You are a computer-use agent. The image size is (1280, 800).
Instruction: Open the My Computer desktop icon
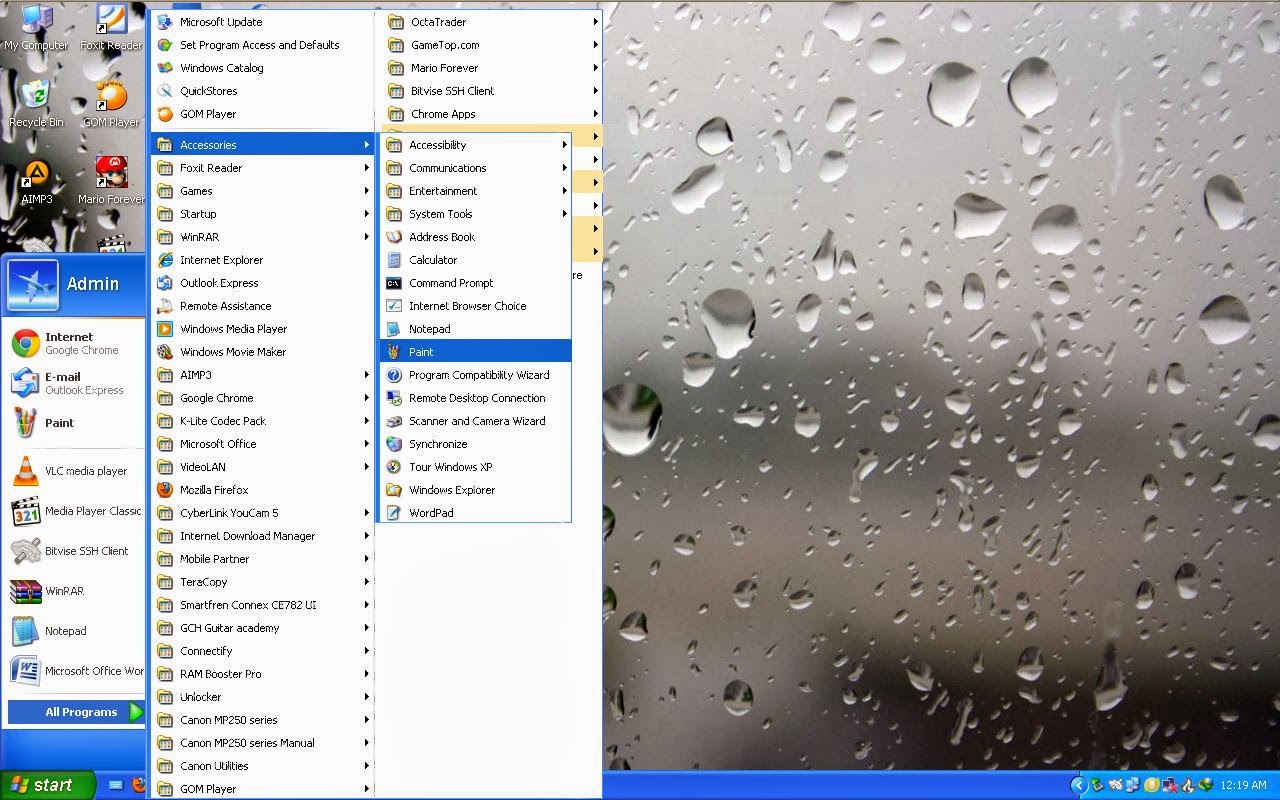point(36,27)
